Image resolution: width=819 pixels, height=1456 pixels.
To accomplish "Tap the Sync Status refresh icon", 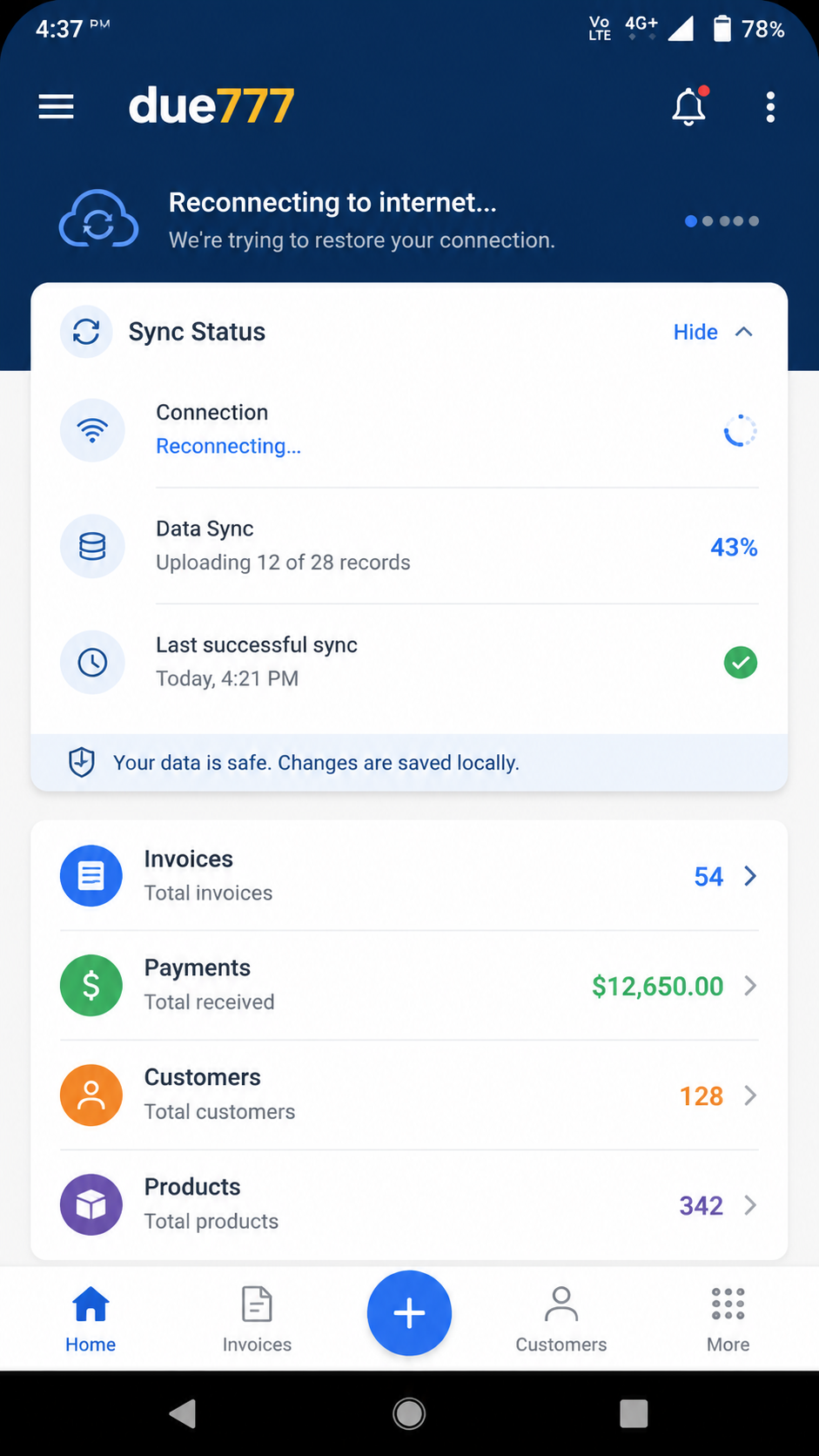I will click(x=86, y=332).
